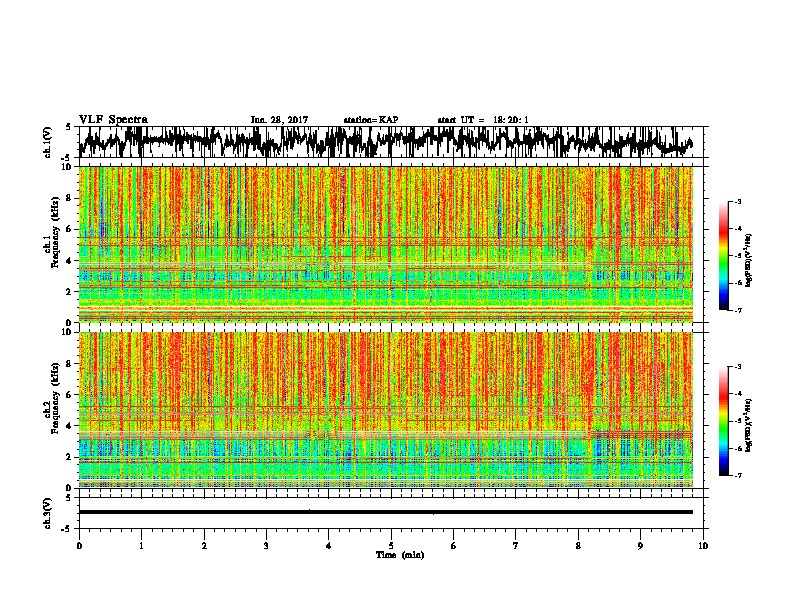Click the ch.1 spectrogram "6" kHz tick label
792x612 pixels.
pyautogui.click(x=69, y=229)
